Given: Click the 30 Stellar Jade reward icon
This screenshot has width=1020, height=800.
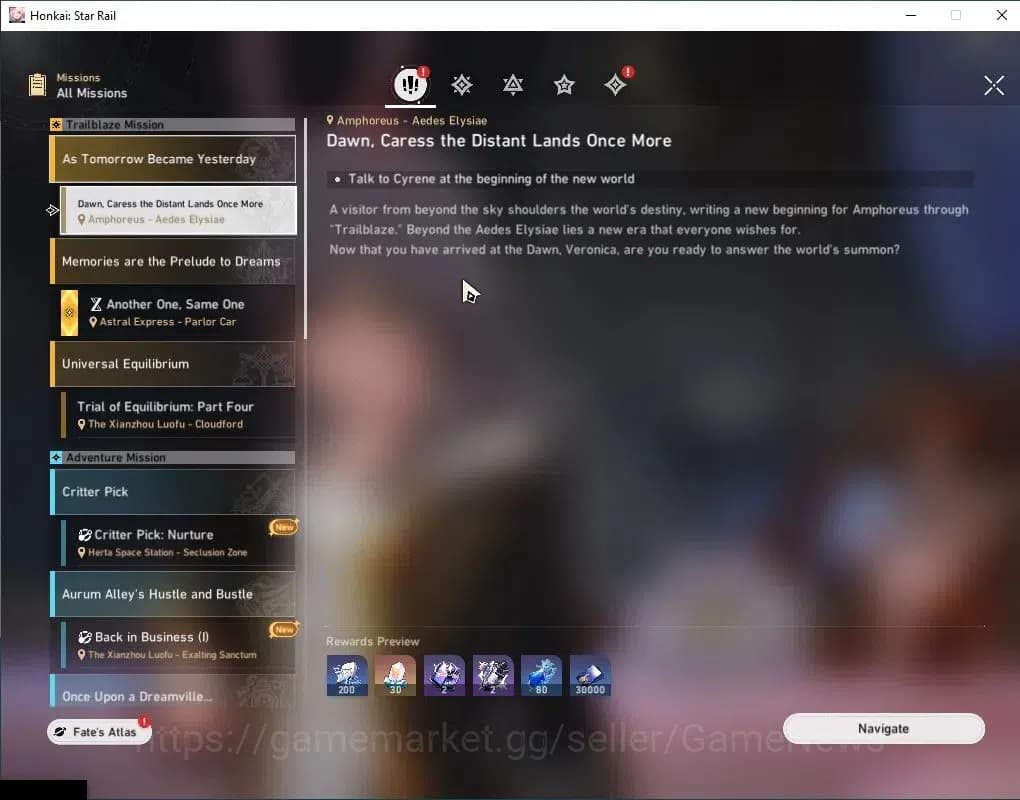Looking at the screenshot, I should (396, 675).
